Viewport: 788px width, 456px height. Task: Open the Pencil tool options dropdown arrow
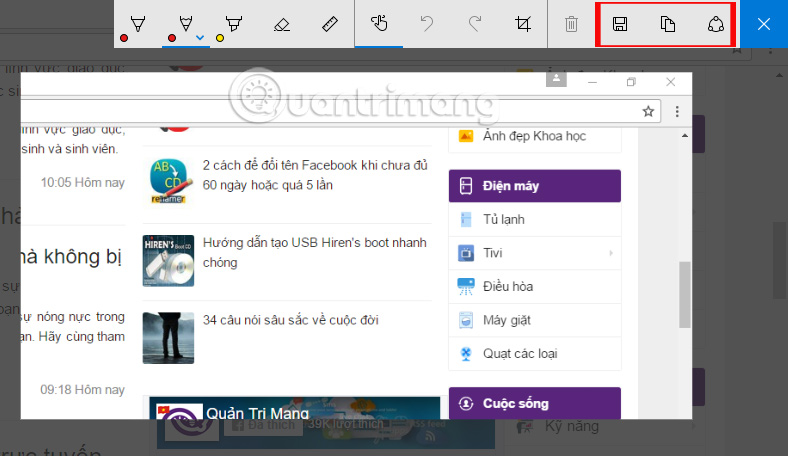click(200, 38)
